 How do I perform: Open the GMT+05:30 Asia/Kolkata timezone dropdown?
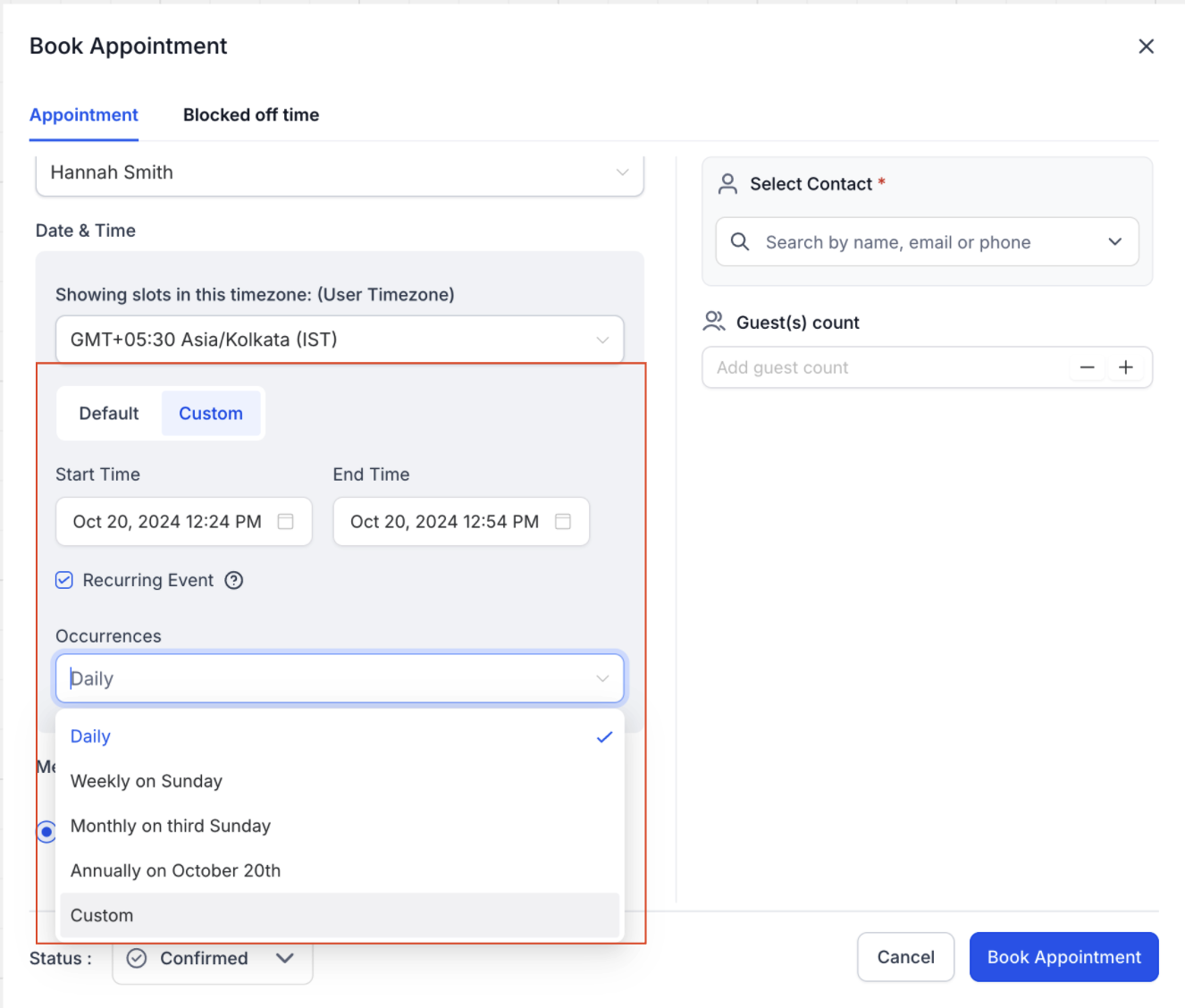tap(340, 340)
